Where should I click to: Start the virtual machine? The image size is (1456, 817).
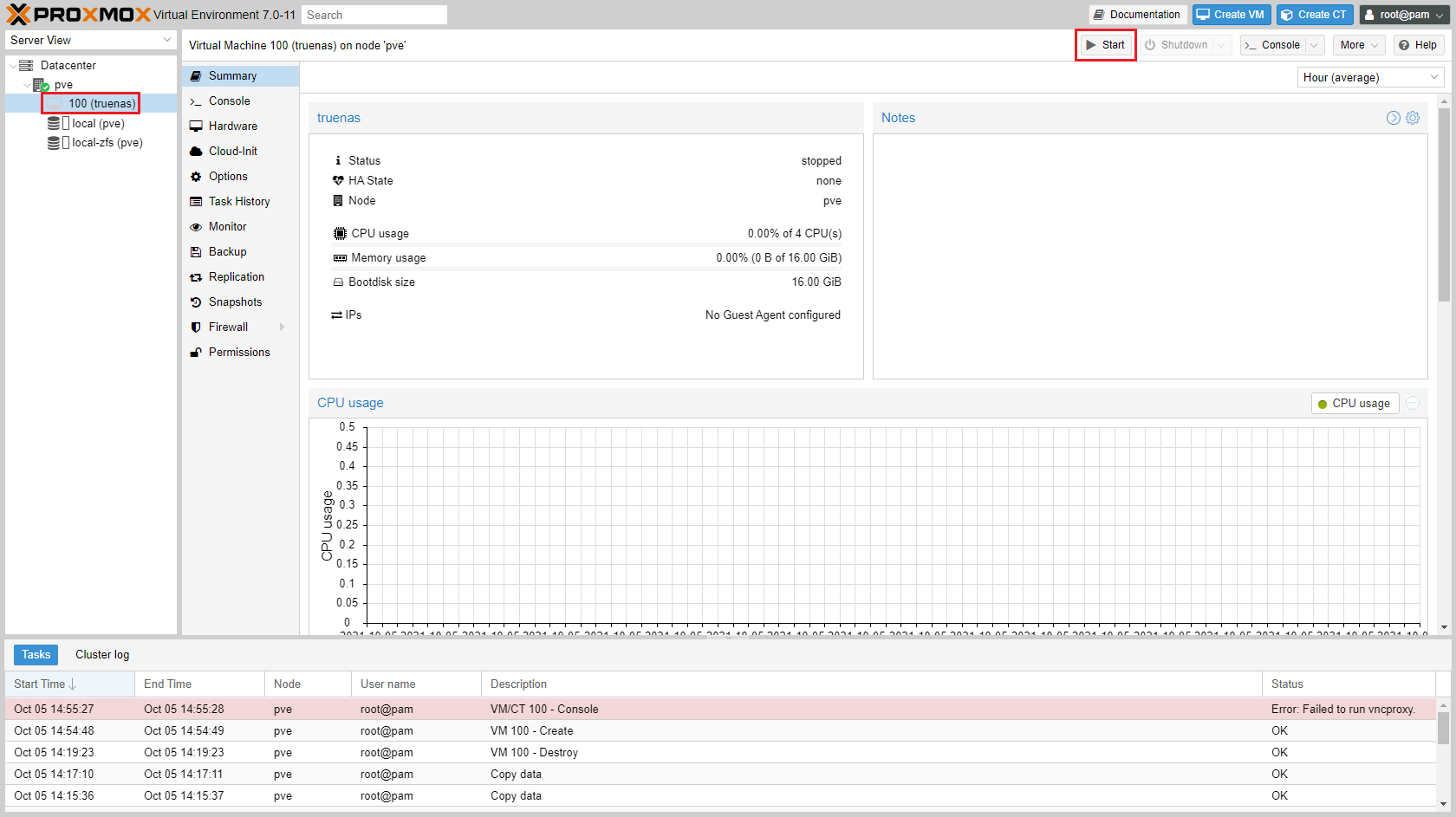coord(1106,45)
